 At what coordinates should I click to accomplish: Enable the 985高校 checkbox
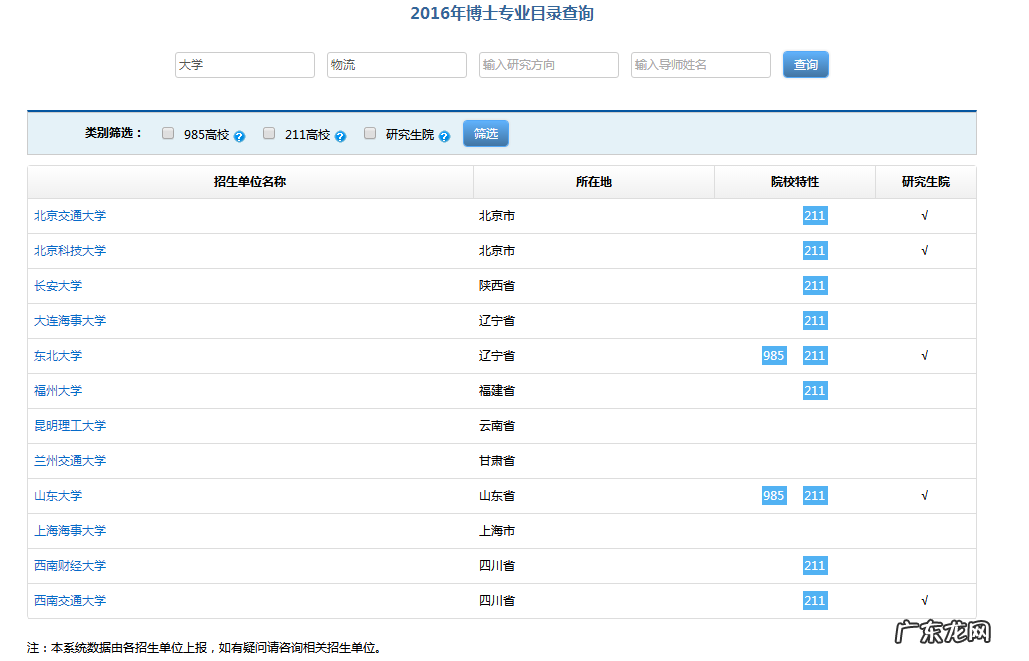167,131
